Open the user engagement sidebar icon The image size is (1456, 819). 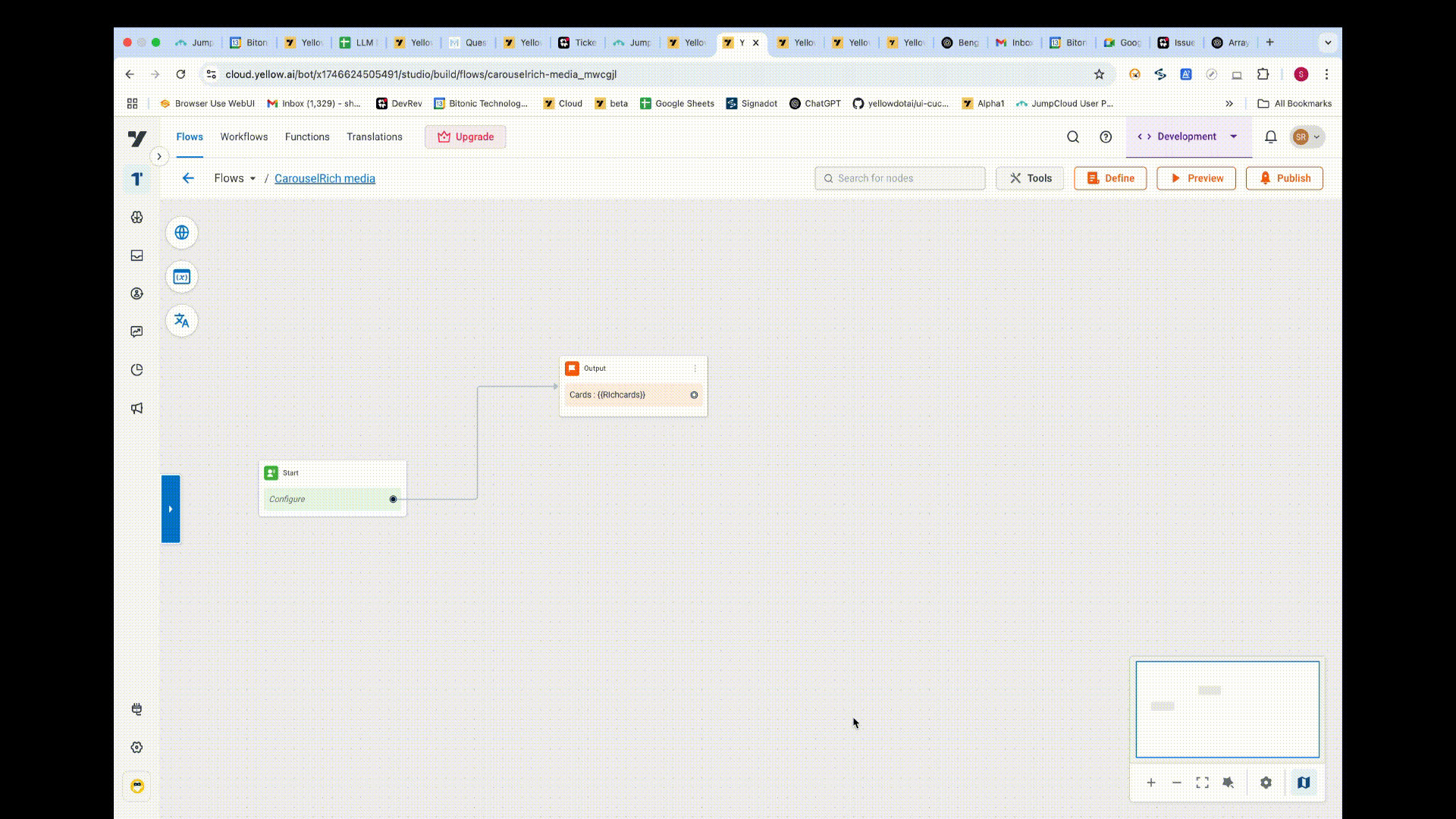[137, 293]
